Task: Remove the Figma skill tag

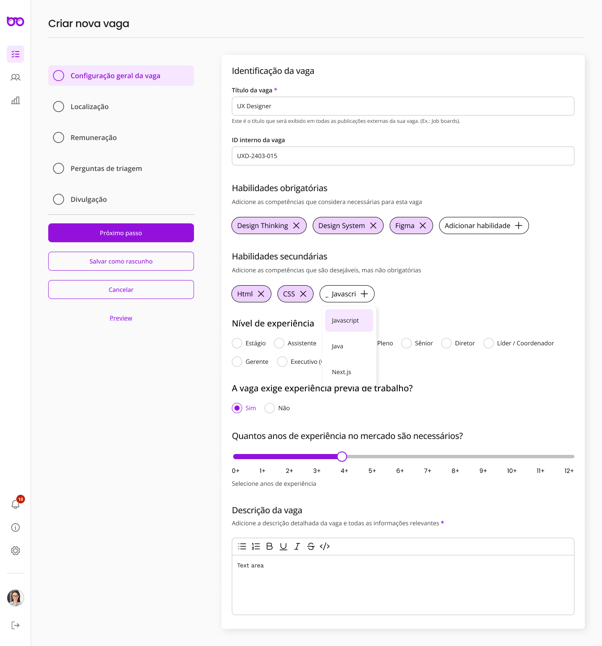Action: pyautogui.click(x=423, y=226)
